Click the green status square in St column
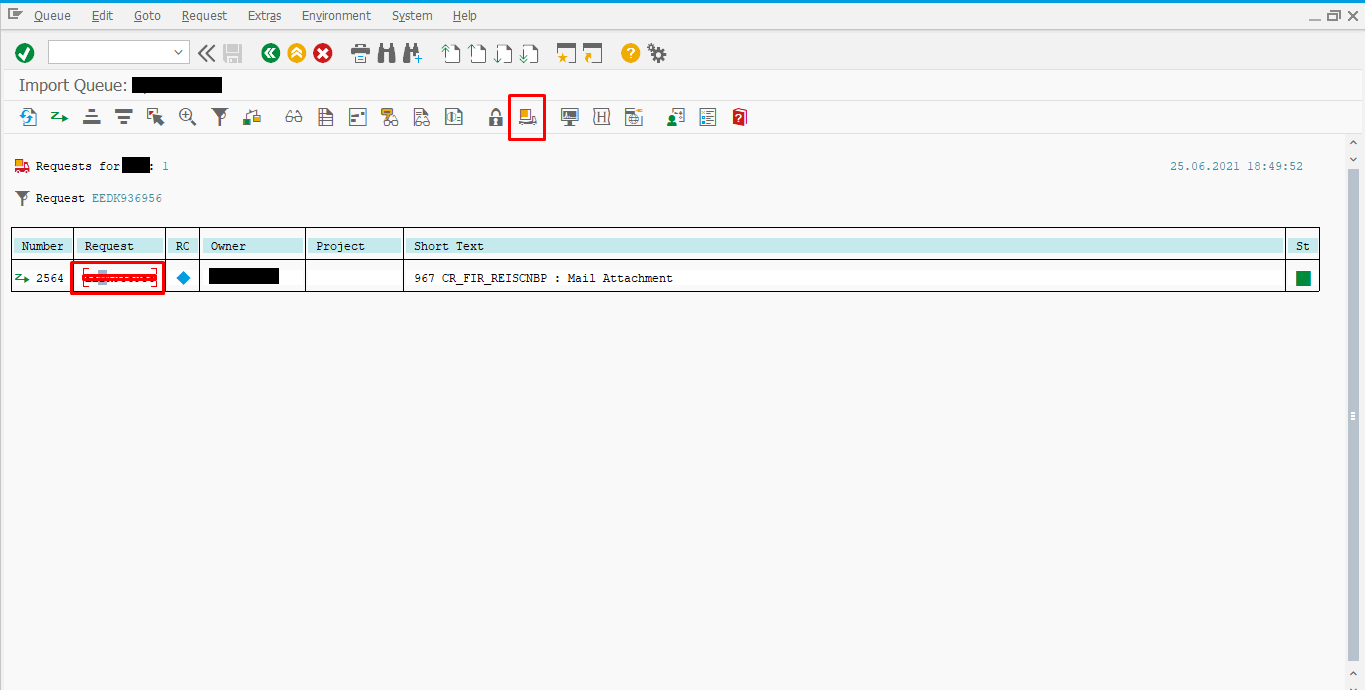The image size is (1365, 690). click(1303, 278)
